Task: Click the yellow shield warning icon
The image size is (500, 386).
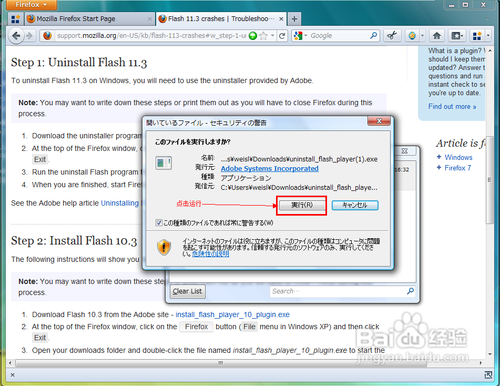Action: pyautogui.click(x=164, y=247)
